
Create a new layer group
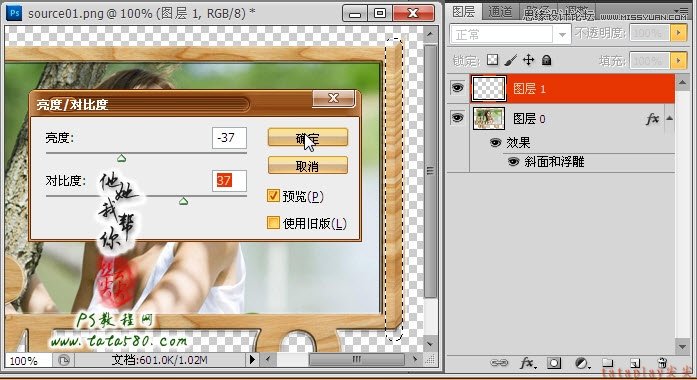[x=608, y=363]
